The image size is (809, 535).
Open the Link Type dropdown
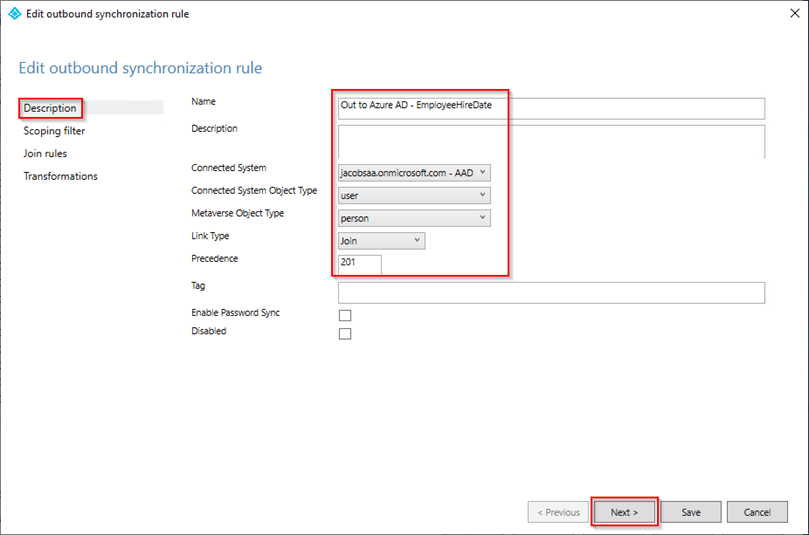click(382, 241)
